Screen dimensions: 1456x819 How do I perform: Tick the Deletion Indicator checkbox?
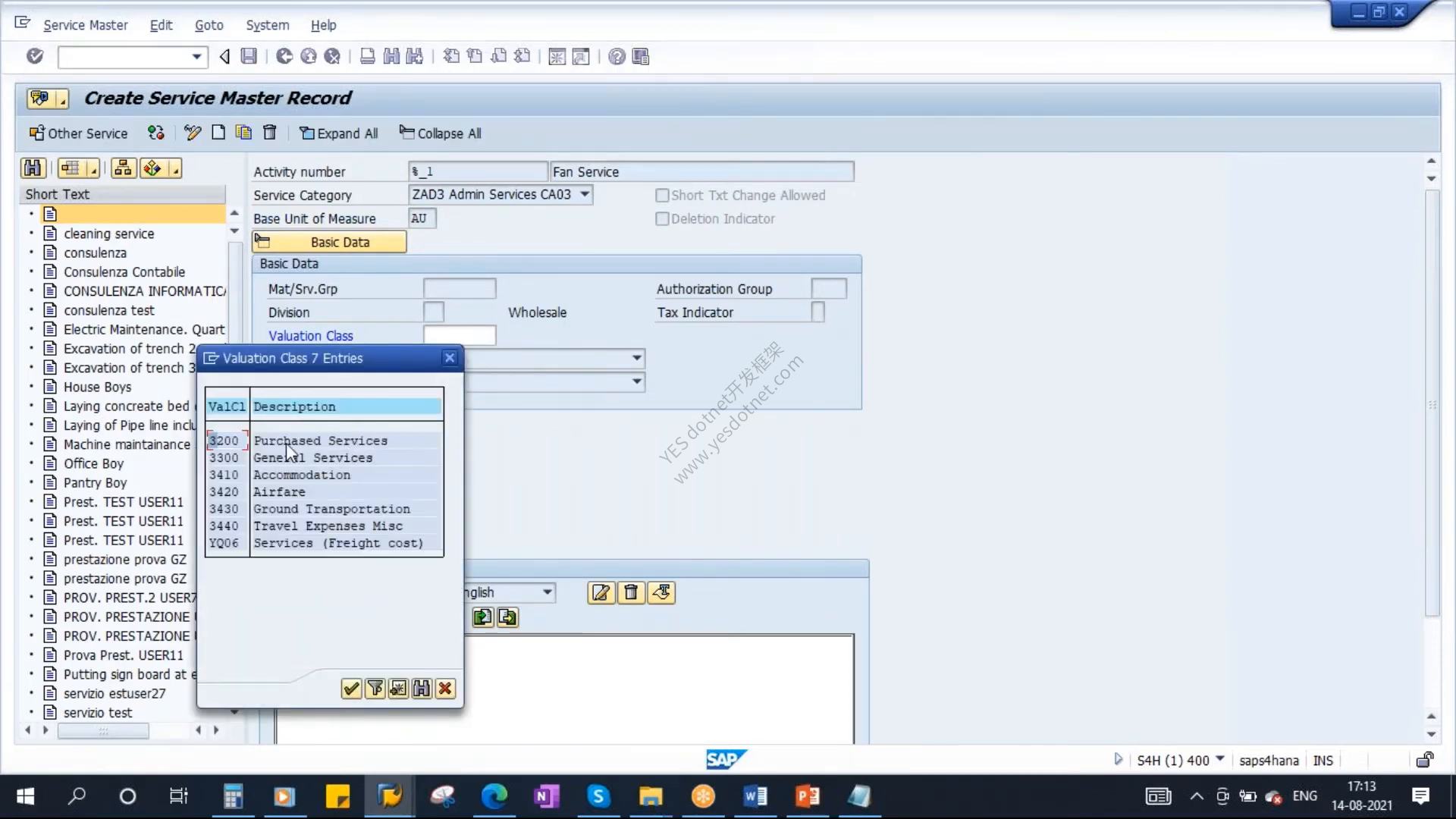662,218
